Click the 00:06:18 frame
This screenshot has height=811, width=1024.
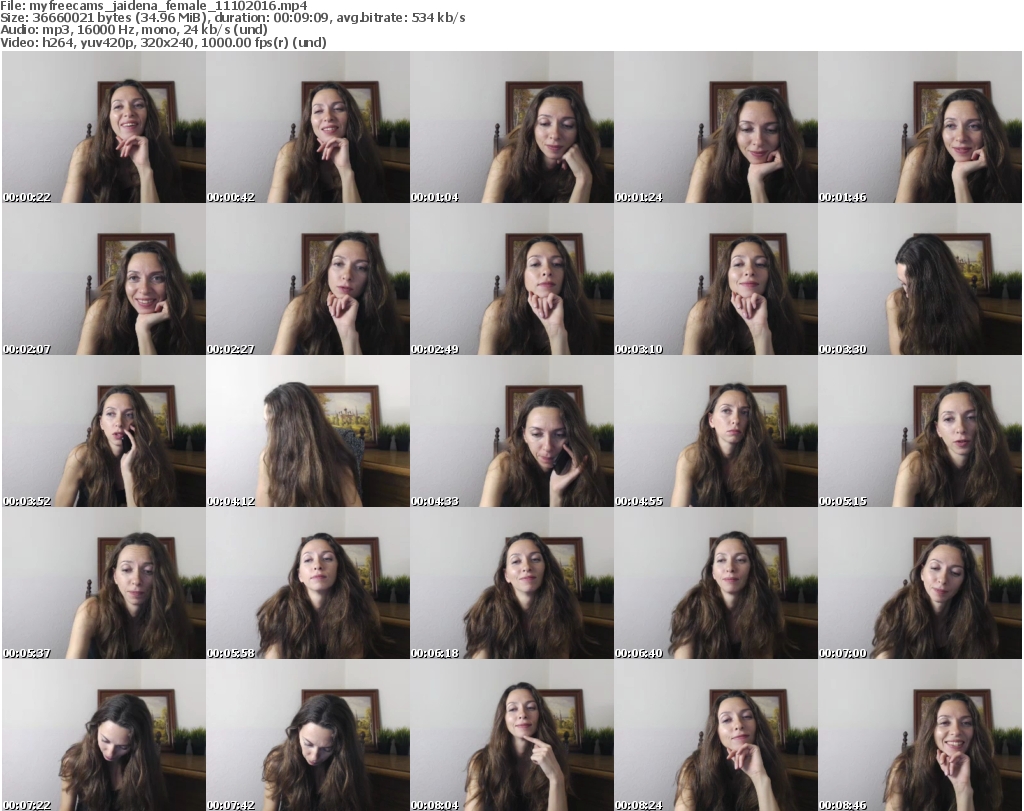512,583
